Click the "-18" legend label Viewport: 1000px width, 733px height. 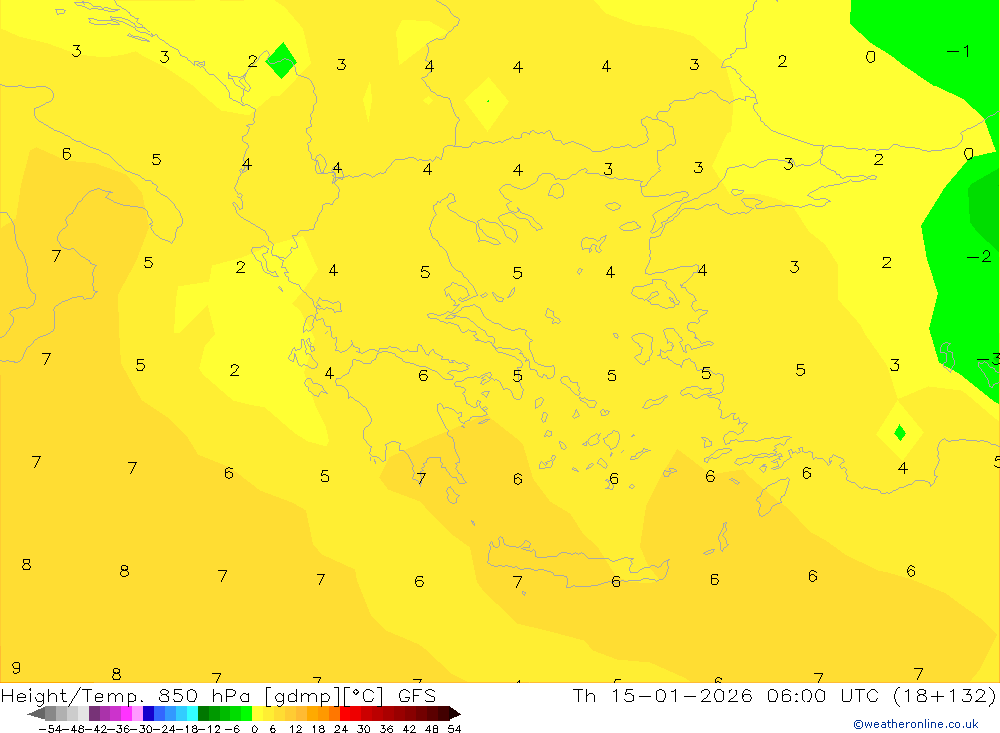click(x=189, y=729)
